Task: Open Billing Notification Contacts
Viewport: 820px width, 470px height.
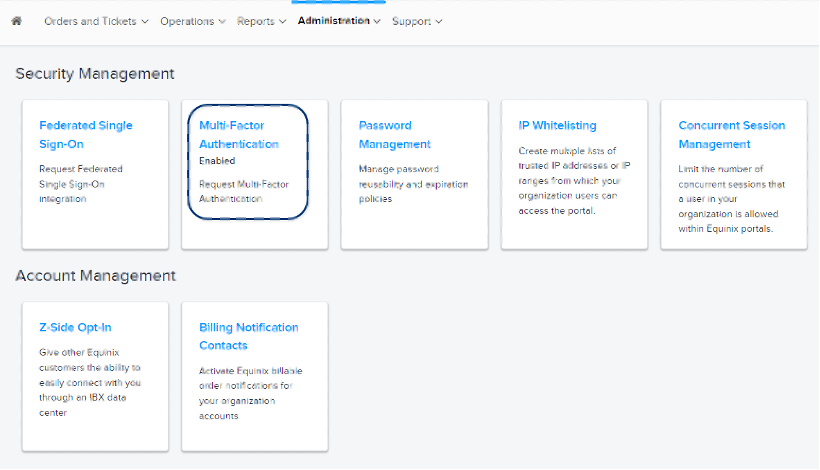Action: (248, 336)
